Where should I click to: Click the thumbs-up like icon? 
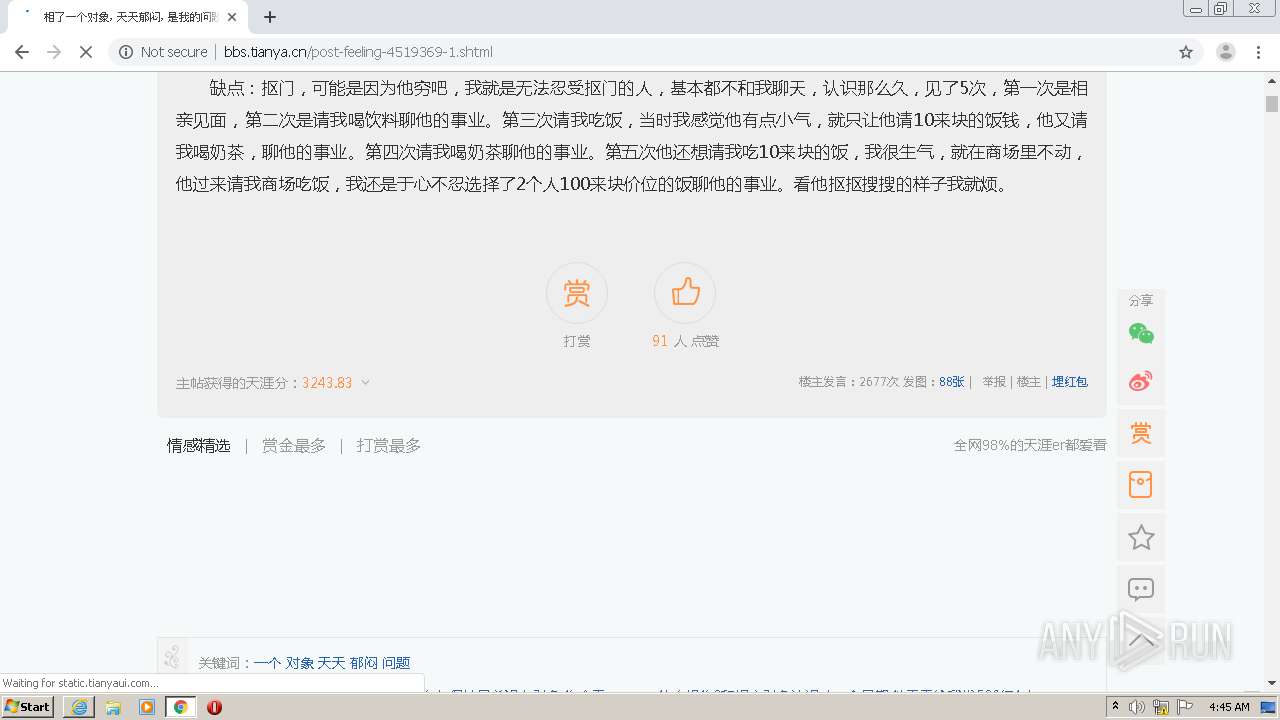tap(685, 293)
